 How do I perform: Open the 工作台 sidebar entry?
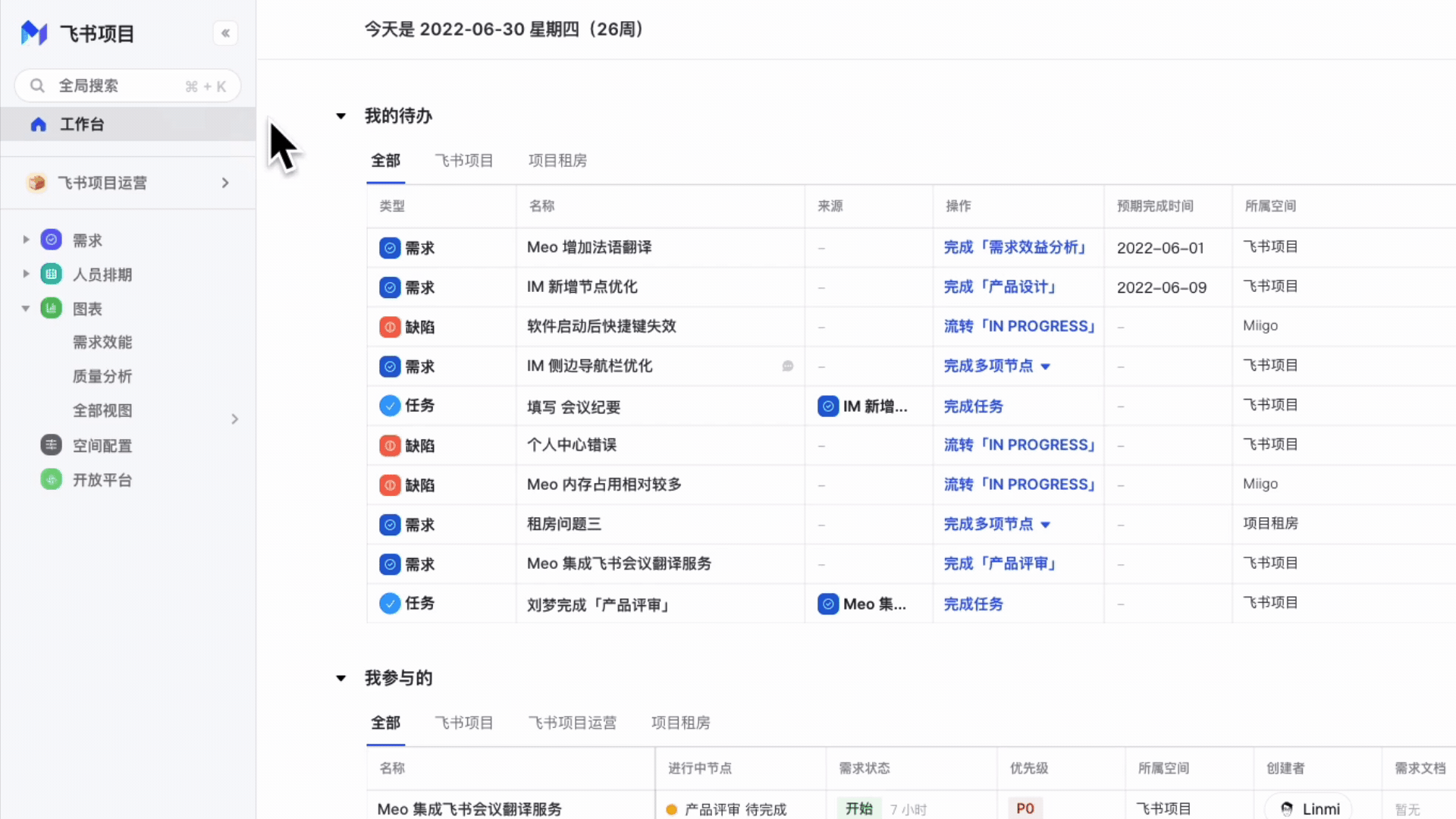(x=127, y=124)
